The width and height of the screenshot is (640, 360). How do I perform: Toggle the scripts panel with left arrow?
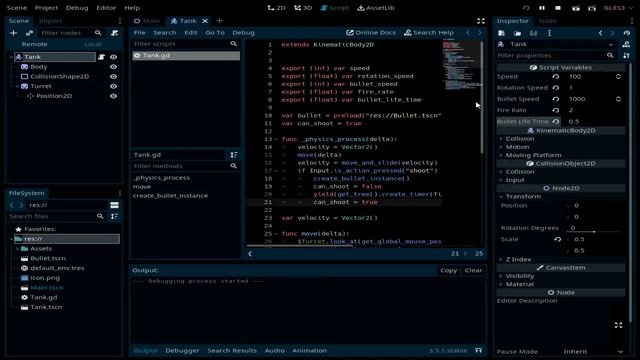250,253
